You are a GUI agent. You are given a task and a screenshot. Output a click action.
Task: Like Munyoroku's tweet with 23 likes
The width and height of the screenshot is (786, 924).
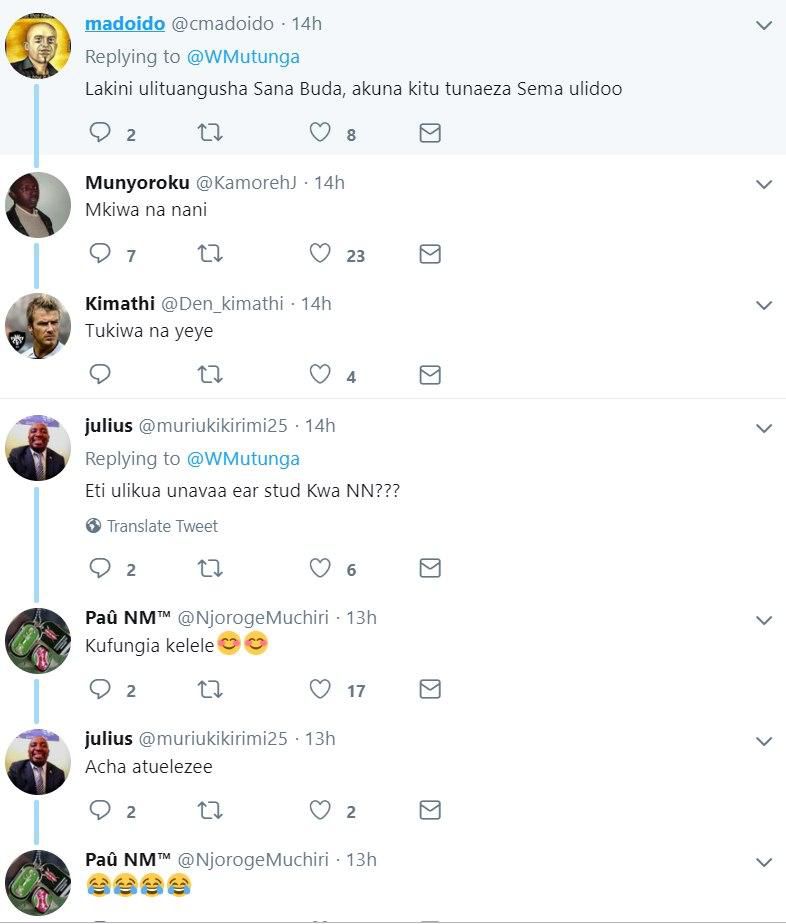point(320,254)
